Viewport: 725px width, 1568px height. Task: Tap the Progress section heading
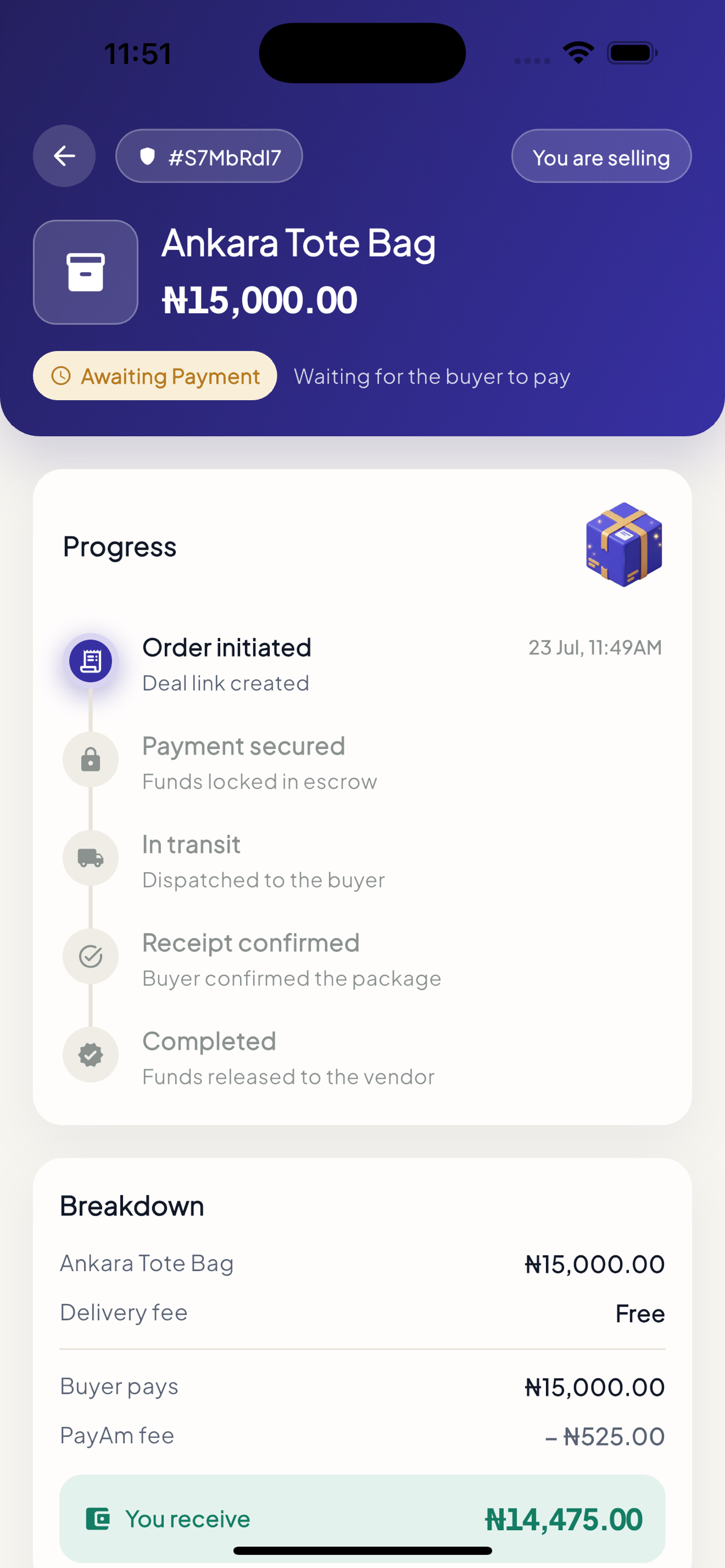point(120,546)
